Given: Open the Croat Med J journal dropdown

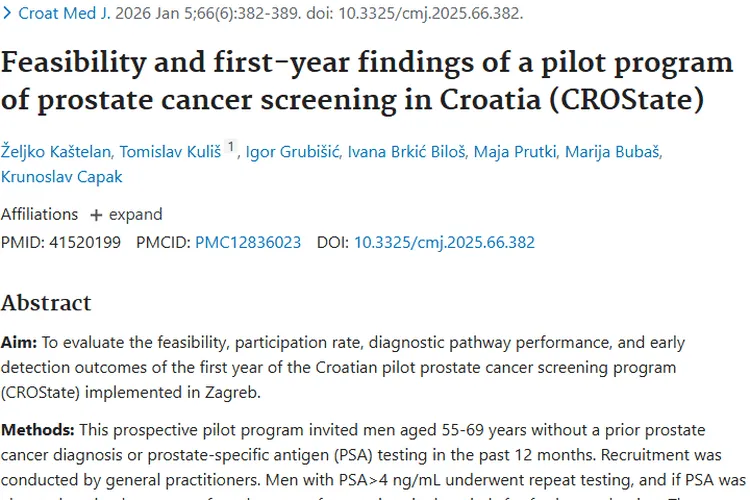Looking at the screenshot, I should [x=58, y=14].
